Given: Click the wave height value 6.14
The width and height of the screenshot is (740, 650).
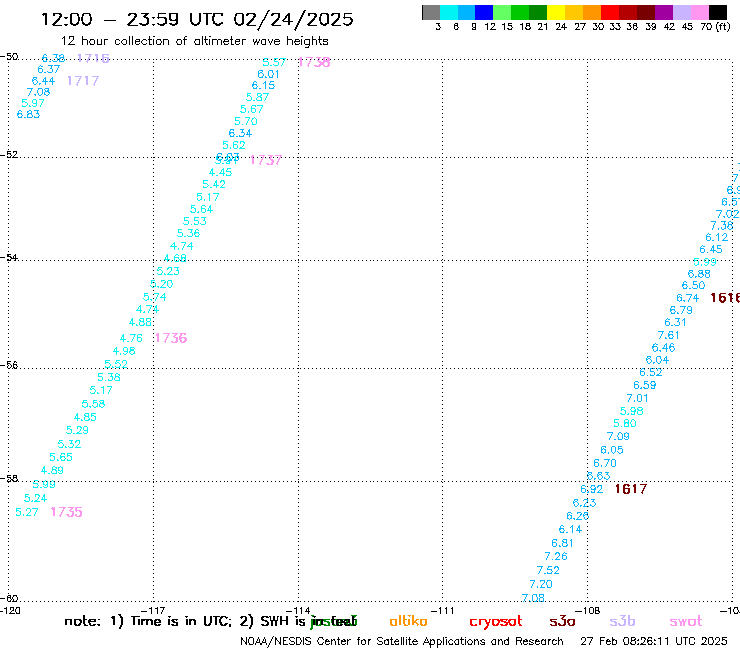Looking at the screenshot, I should click(x=570, y=530).
